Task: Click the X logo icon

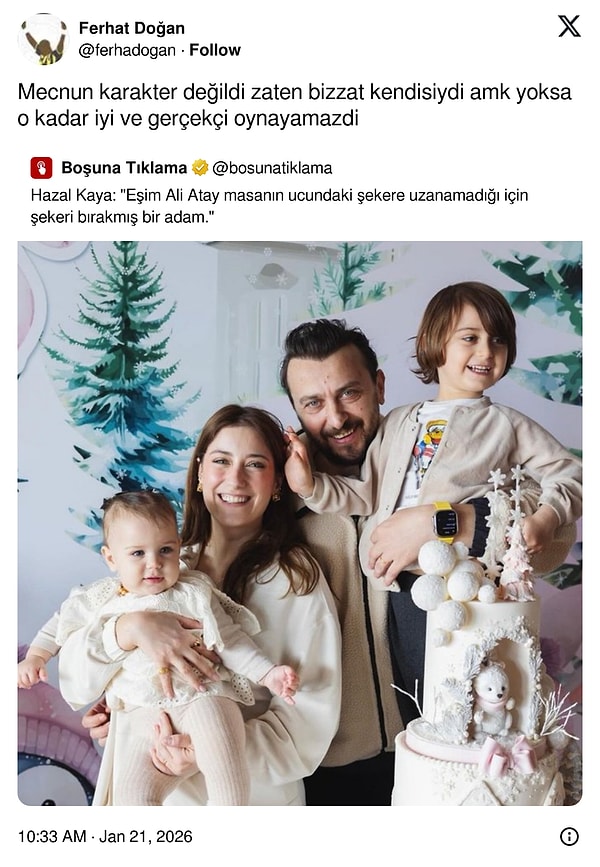Action: click(569, 26)
